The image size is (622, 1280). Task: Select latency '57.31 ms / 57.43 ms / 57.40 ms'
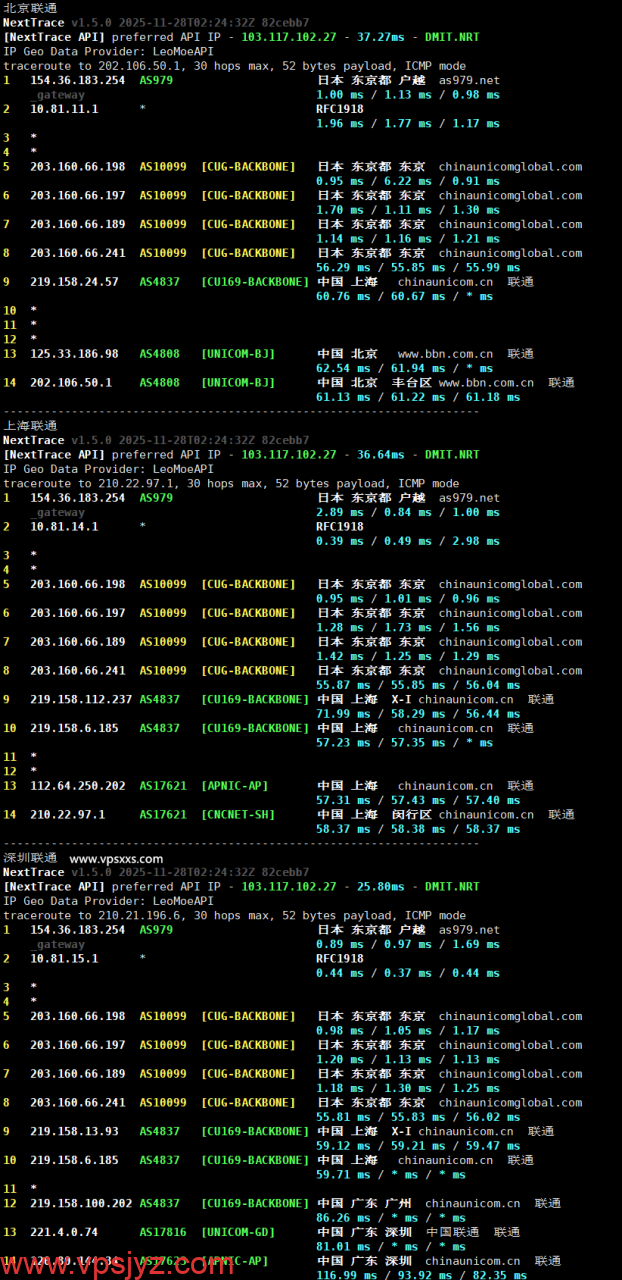(418, 800)
